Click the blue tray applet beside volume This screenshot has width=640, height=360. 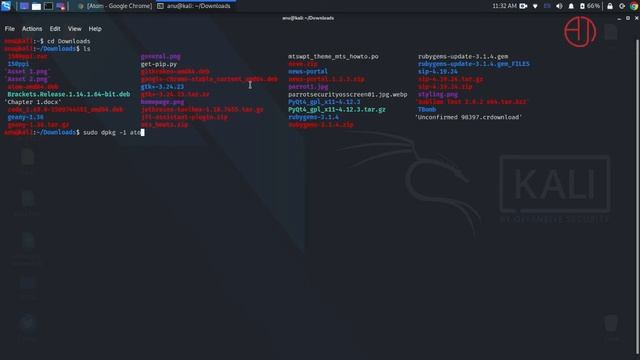547,6
